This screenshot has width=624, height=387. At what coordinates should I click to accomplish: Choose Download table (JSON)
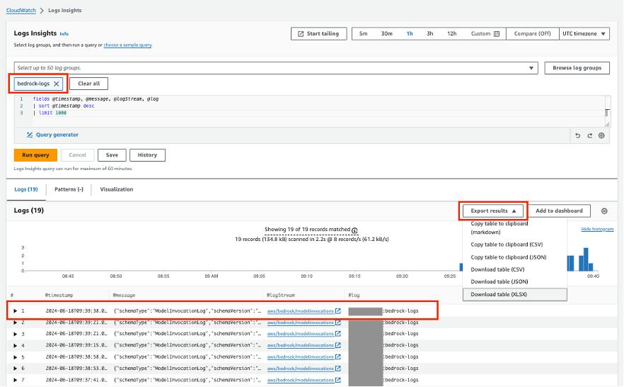pyautogui.click(x=499, y=281)
